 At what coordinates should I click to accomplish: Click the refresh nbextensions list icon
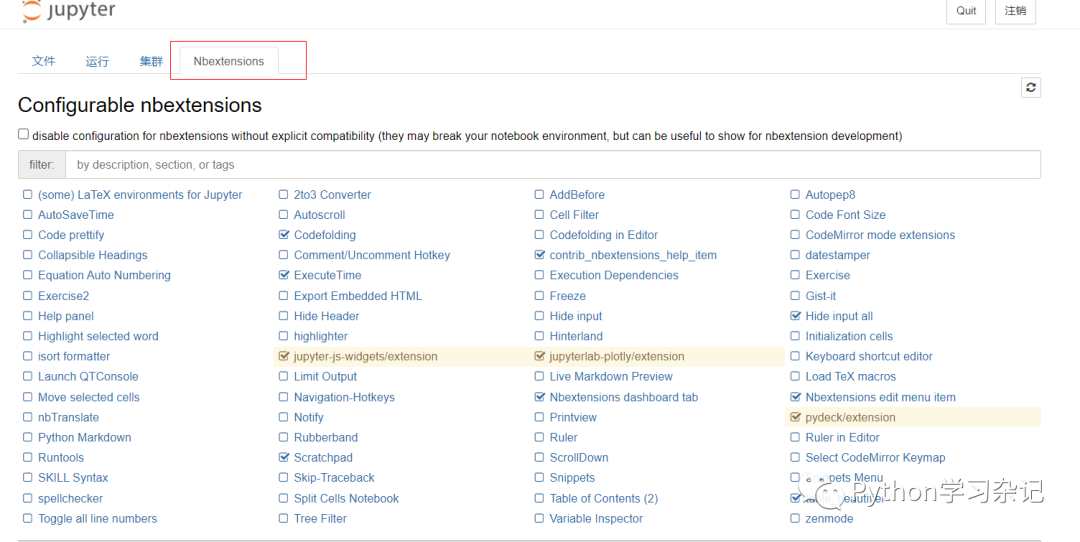click(1030, 87)
